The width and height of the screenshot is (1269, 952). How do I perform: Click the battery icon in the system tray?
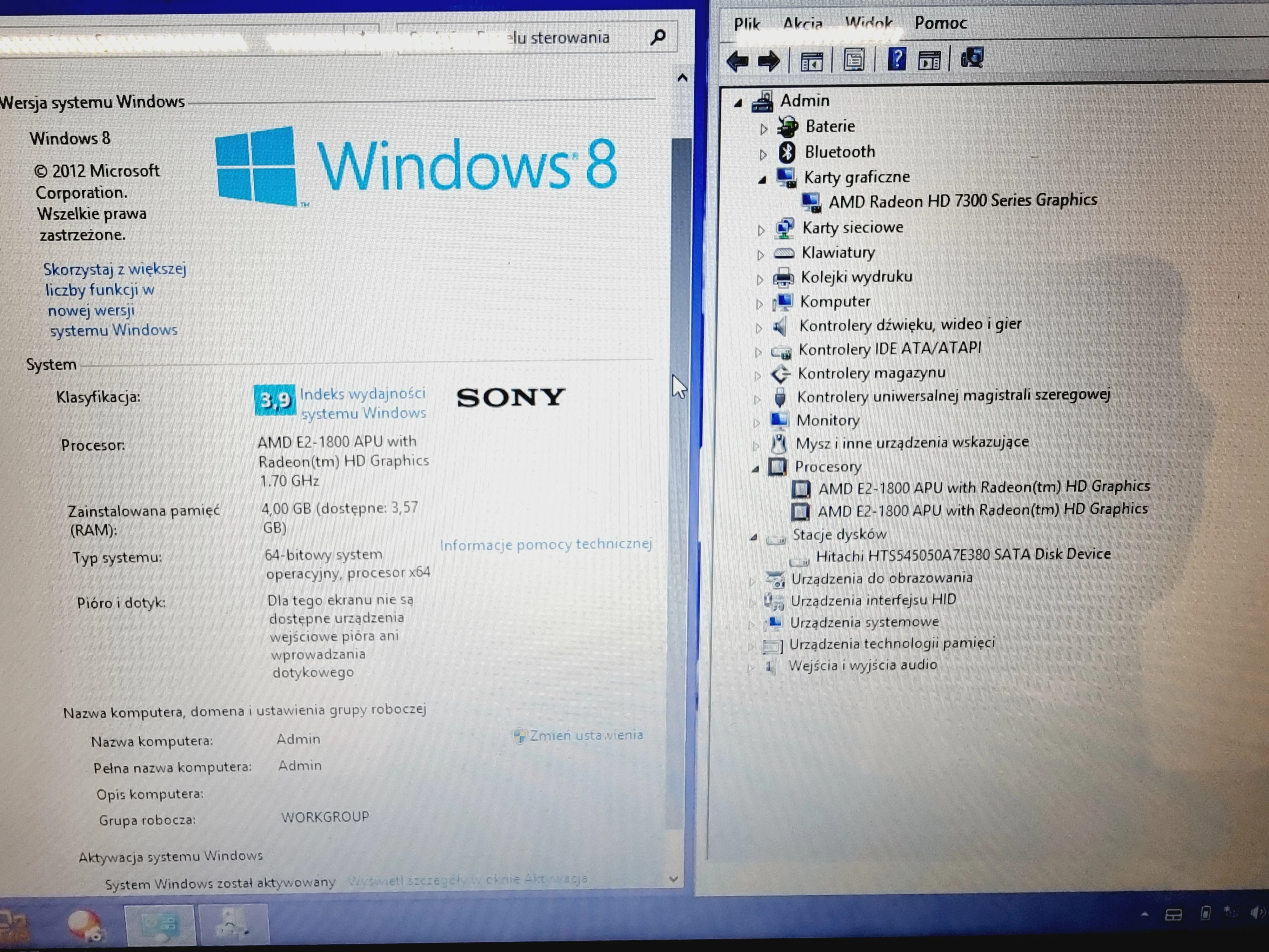(x=1205, y=912)
